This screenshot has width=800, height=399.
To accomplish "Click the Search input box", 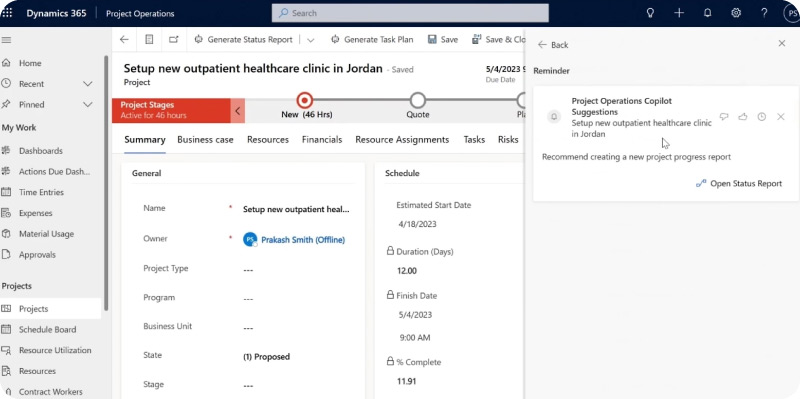I will pyautogui.click(x=410, y=13).
